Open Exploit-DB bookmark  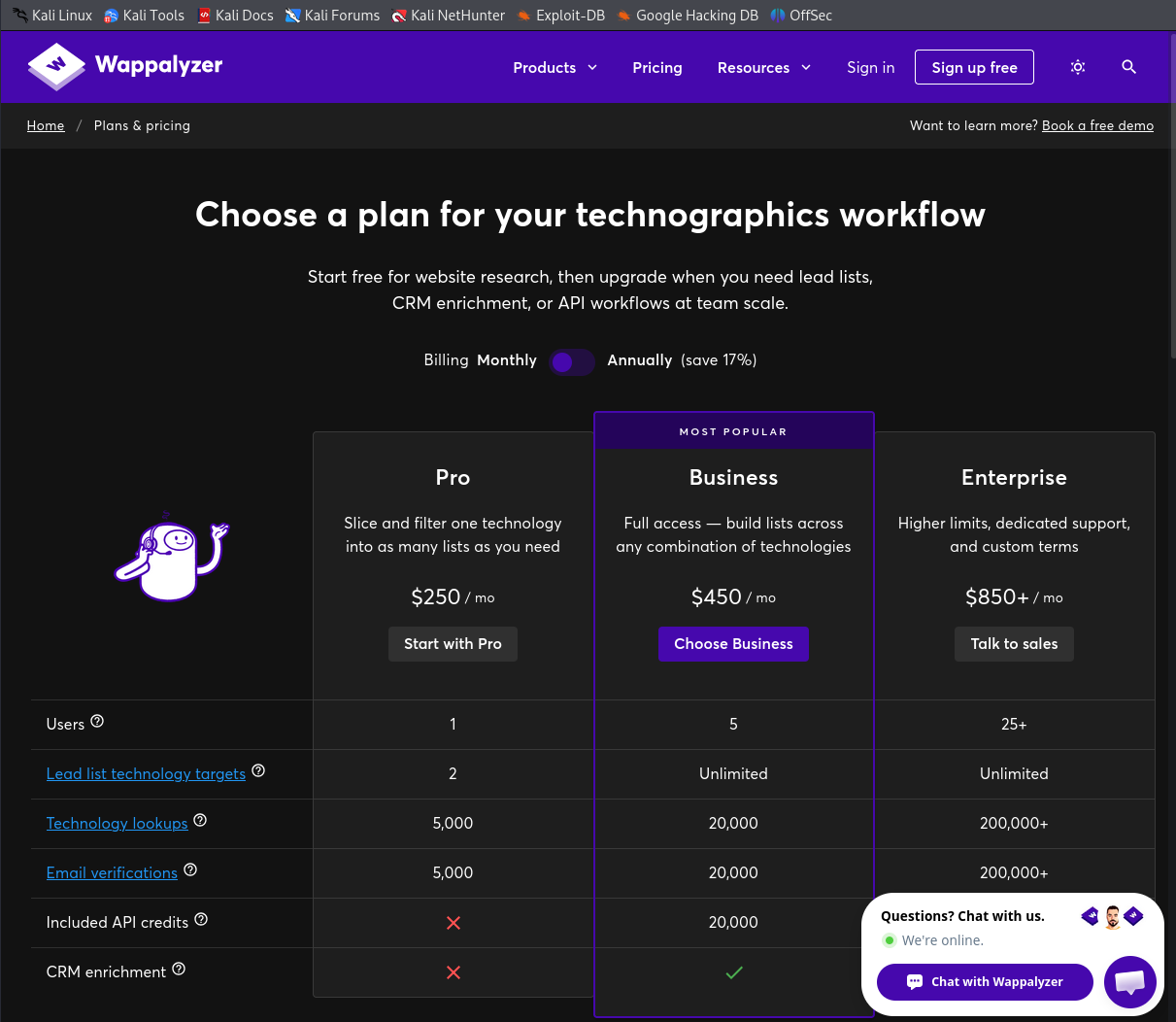click(x=560, y=16)
